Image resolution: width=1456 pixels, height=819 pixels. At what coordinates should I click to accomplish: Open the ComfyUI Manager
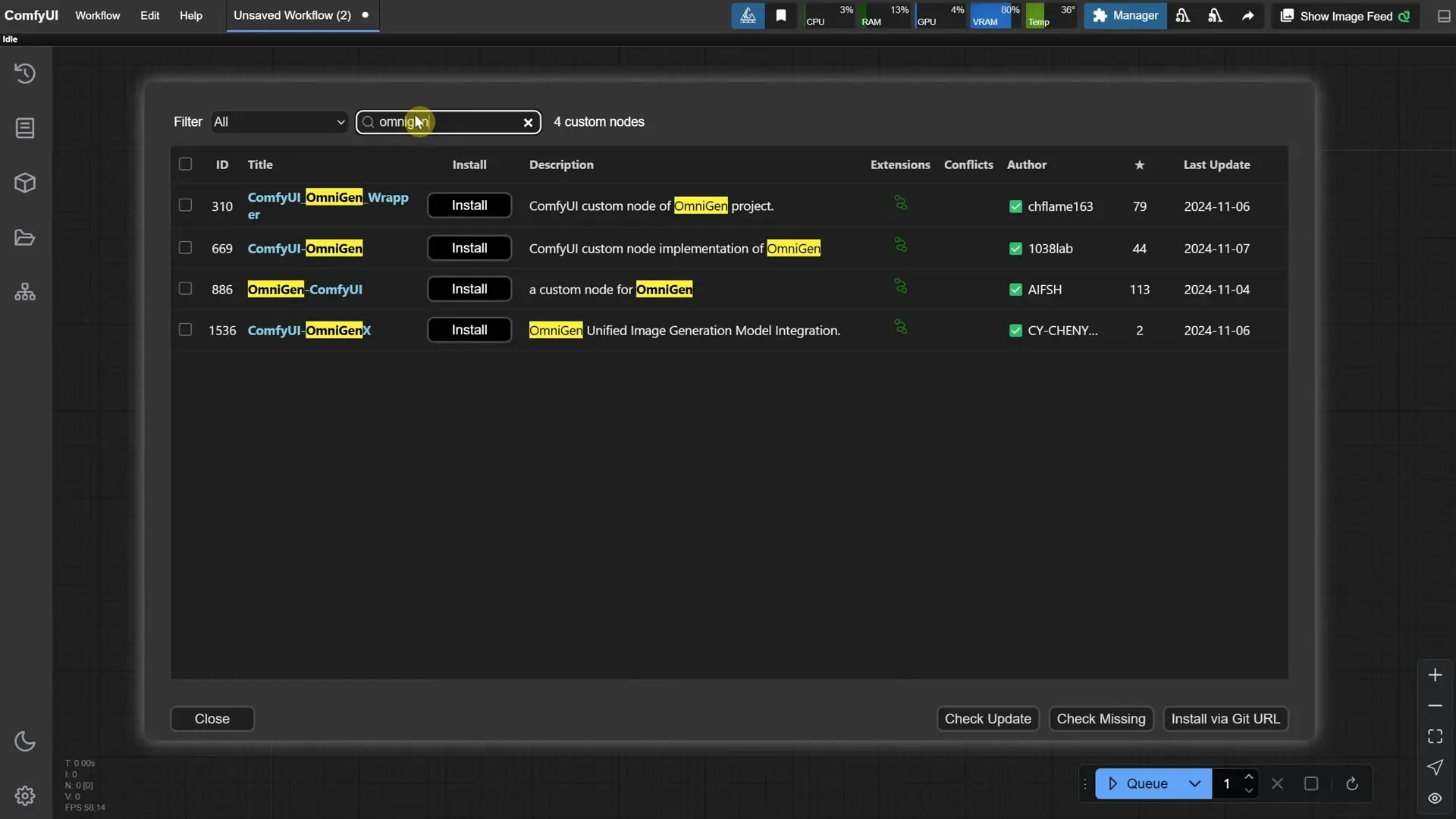click(1125, 15)
